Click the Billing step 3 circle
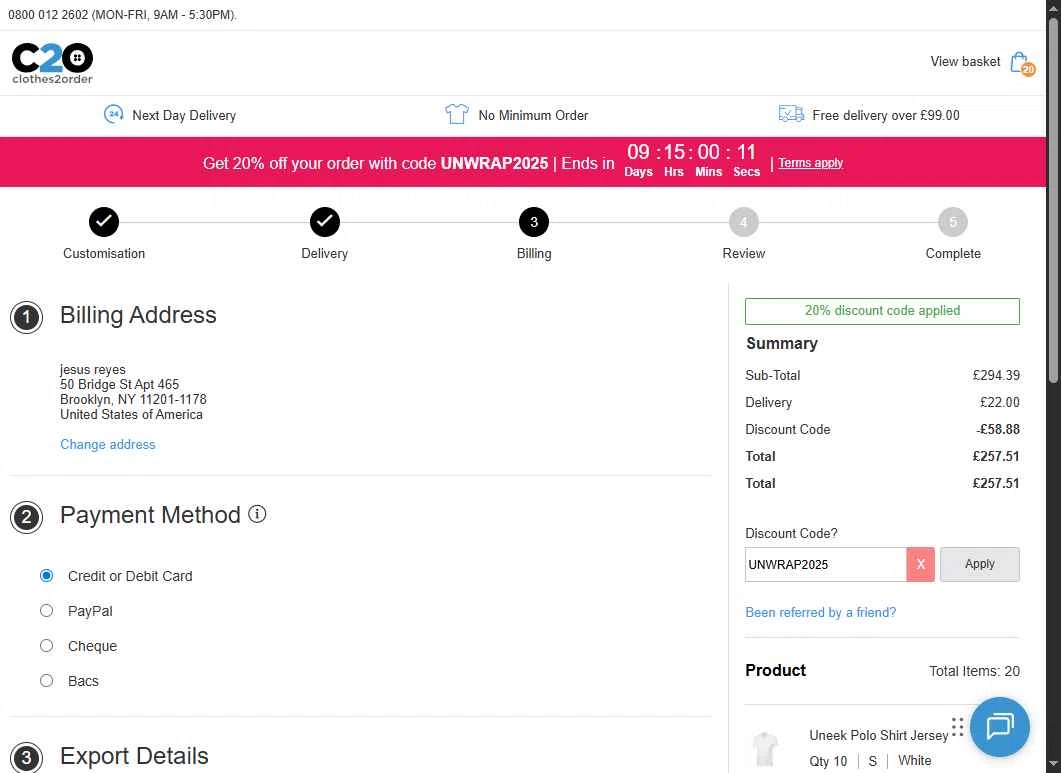 [x=534, y=222]
